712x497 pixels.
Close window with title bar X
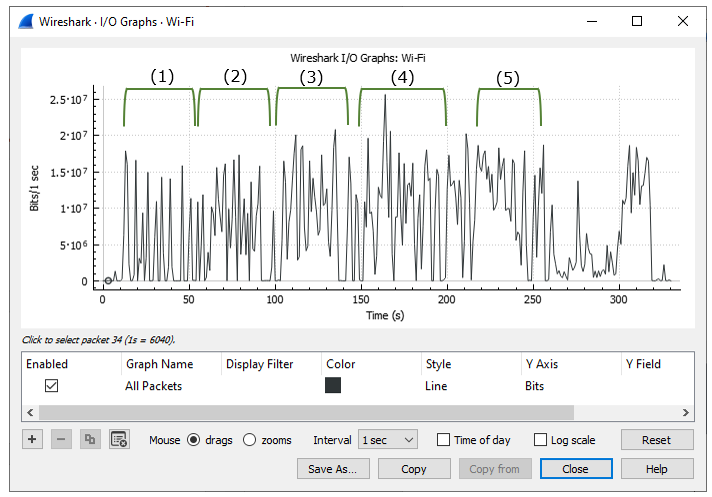click(683, 21)
